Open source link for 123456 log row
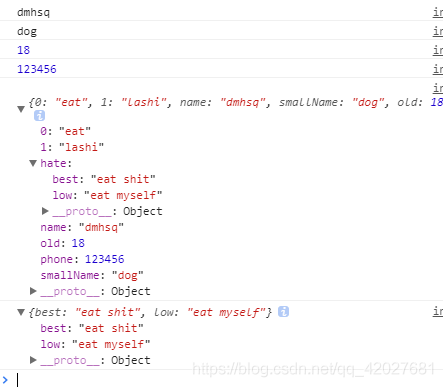This screenshot has height=387, width=443. click(438, 69)
